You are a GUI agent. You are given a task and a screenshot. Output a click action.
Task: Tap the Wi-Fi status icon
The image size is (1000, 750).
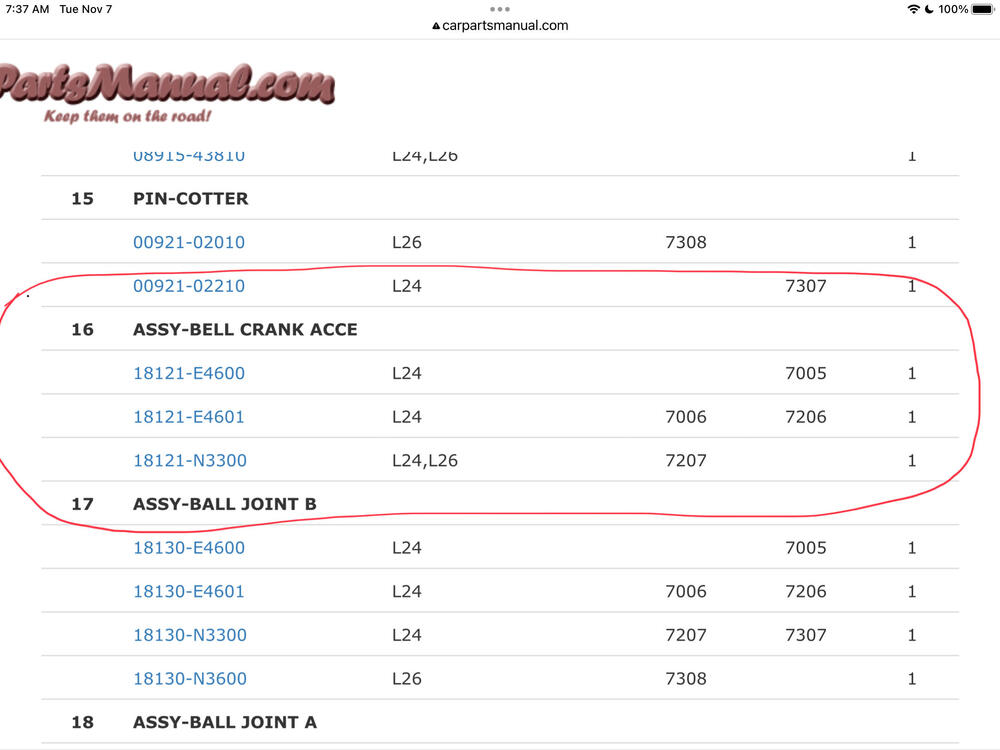pos(913,9)
